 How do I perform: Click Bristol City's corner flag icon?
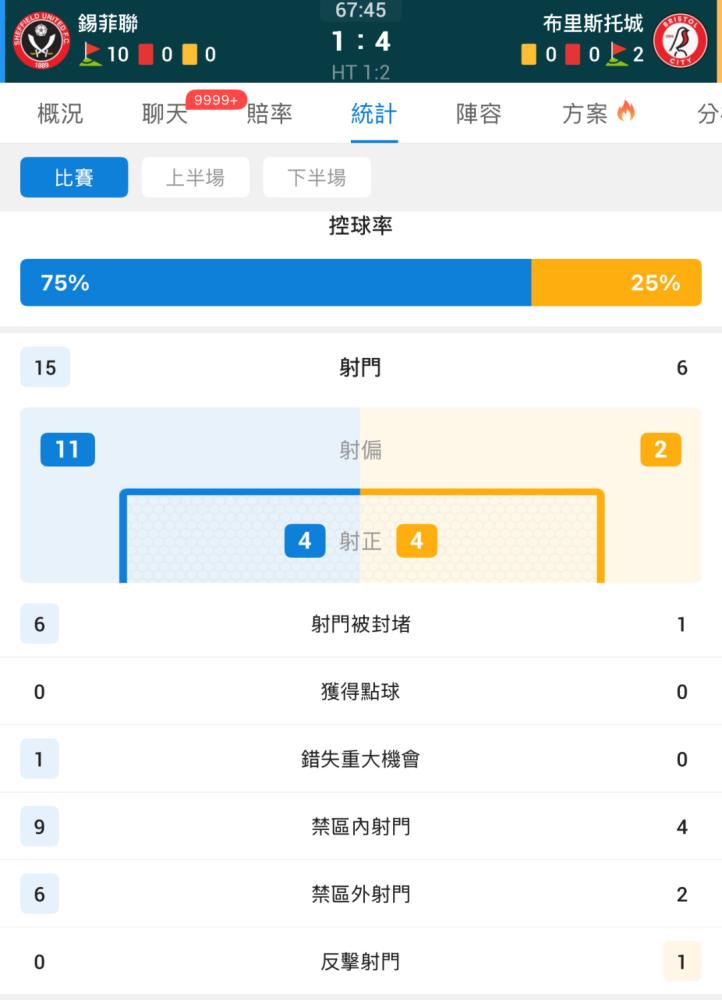tap(617, 54)
